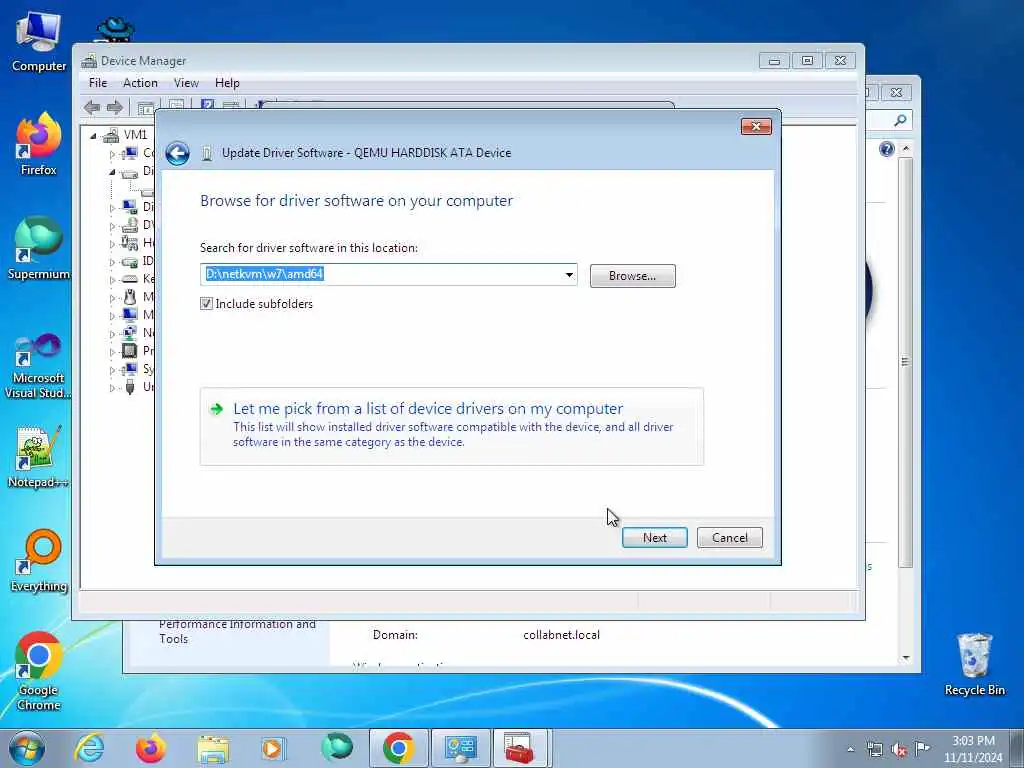Viewport: 1024px width, 768px height.
Task: Click the network icon in system tray
Action: pos(874,749)
